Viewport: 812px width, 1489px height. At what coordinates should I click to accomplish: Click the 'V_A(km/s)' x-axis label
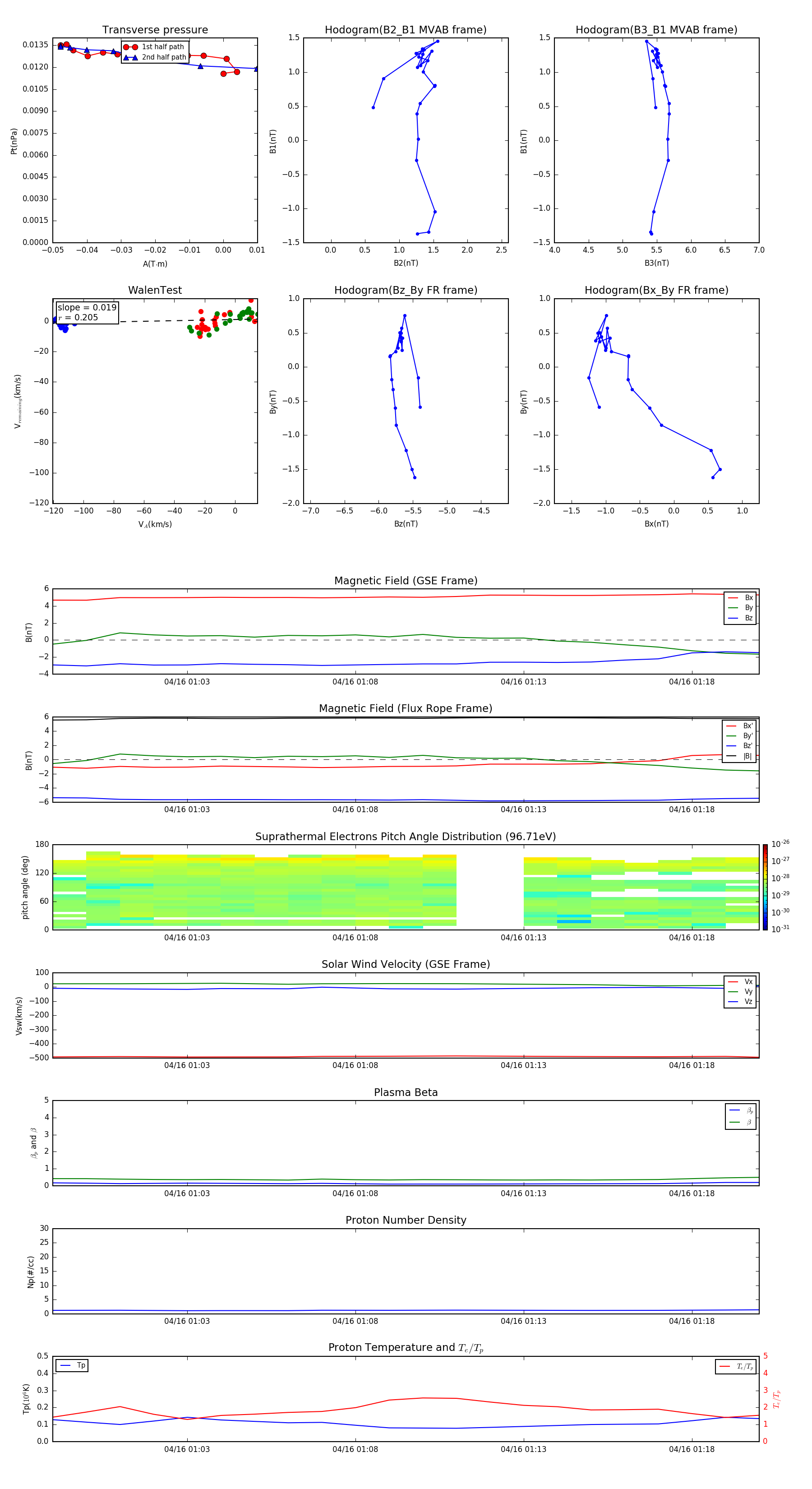tap(155, 524)
